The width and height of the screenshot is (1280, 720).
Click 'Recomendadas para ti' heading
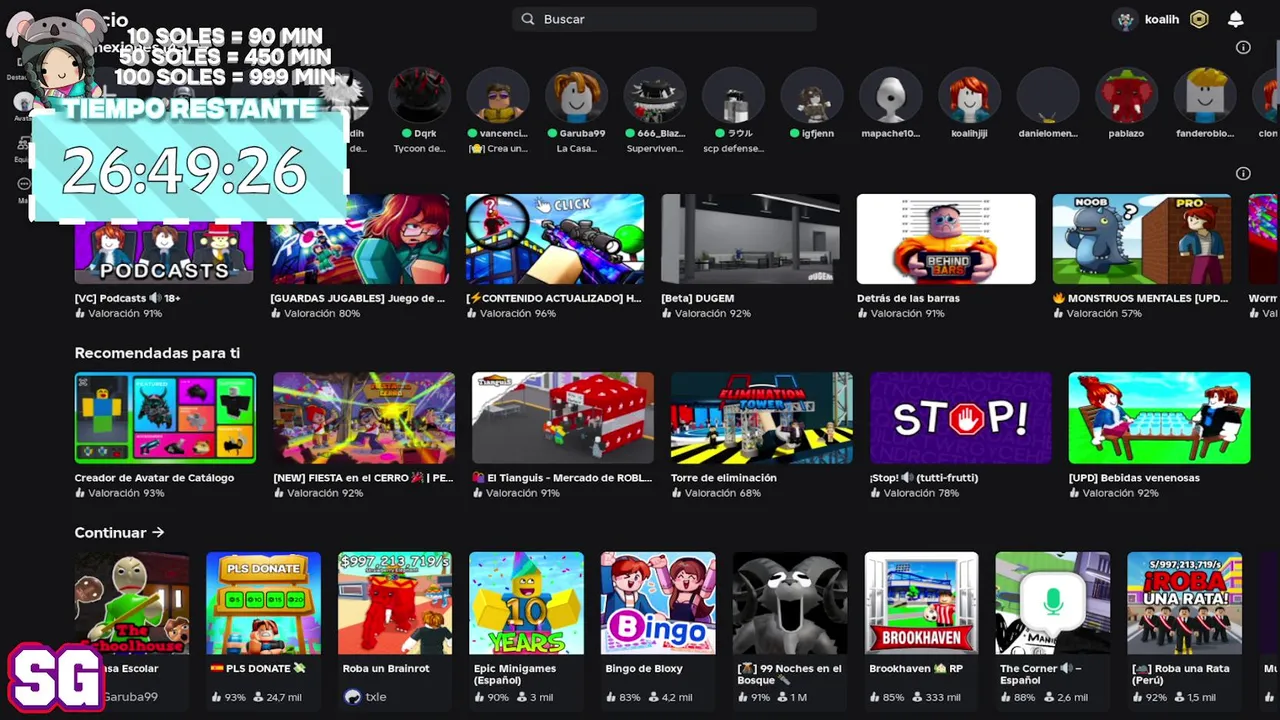(x=157, y=353)
